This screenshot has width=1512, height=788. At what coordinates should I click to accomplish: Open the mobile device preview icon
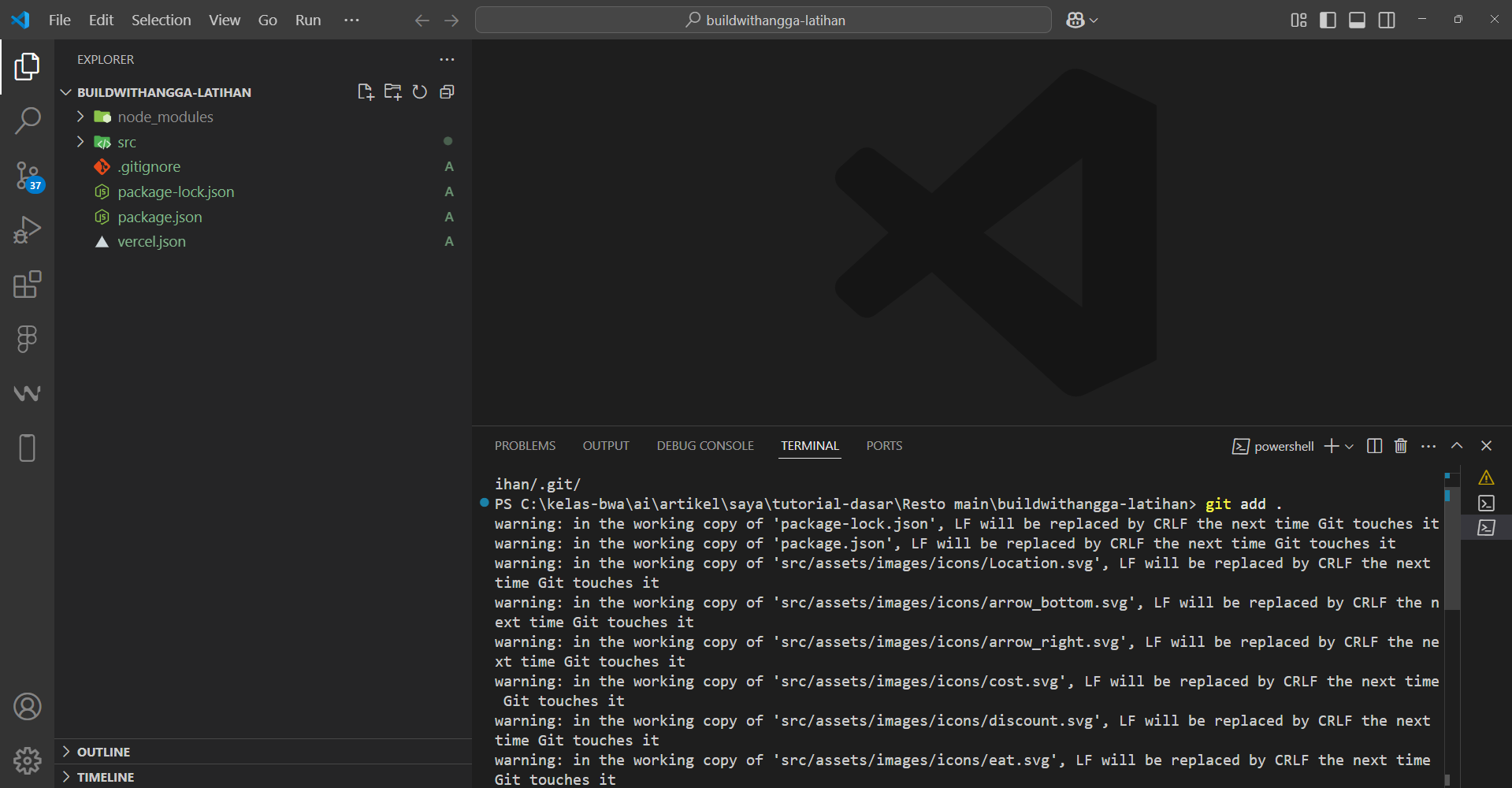(x=28, y=448)
